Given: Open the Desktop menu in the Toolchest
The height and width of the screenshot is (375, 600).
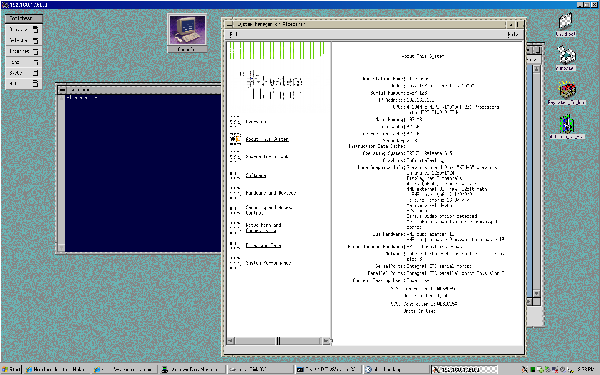Looking at the screenshot, I should click(23, 29).
